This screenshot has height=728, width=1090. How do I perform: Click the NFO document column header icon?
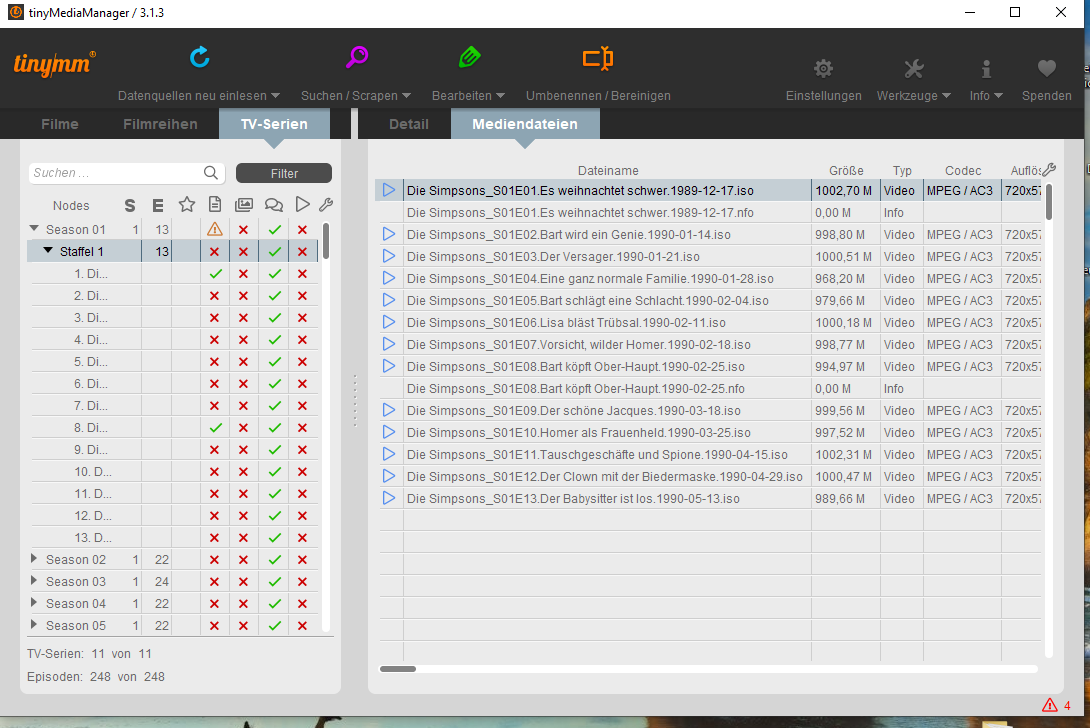[x=215, y=204]
